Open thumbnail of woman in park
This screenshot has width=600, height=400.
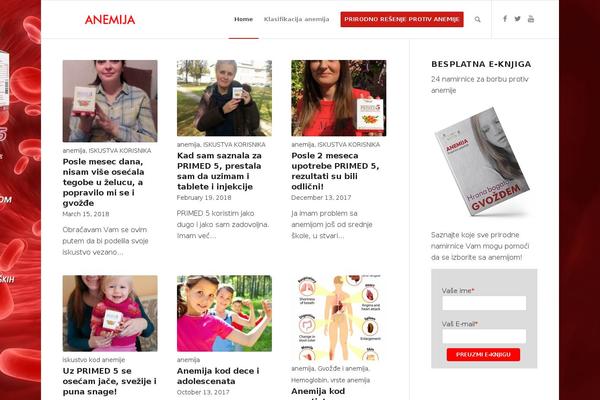[224, 98]
